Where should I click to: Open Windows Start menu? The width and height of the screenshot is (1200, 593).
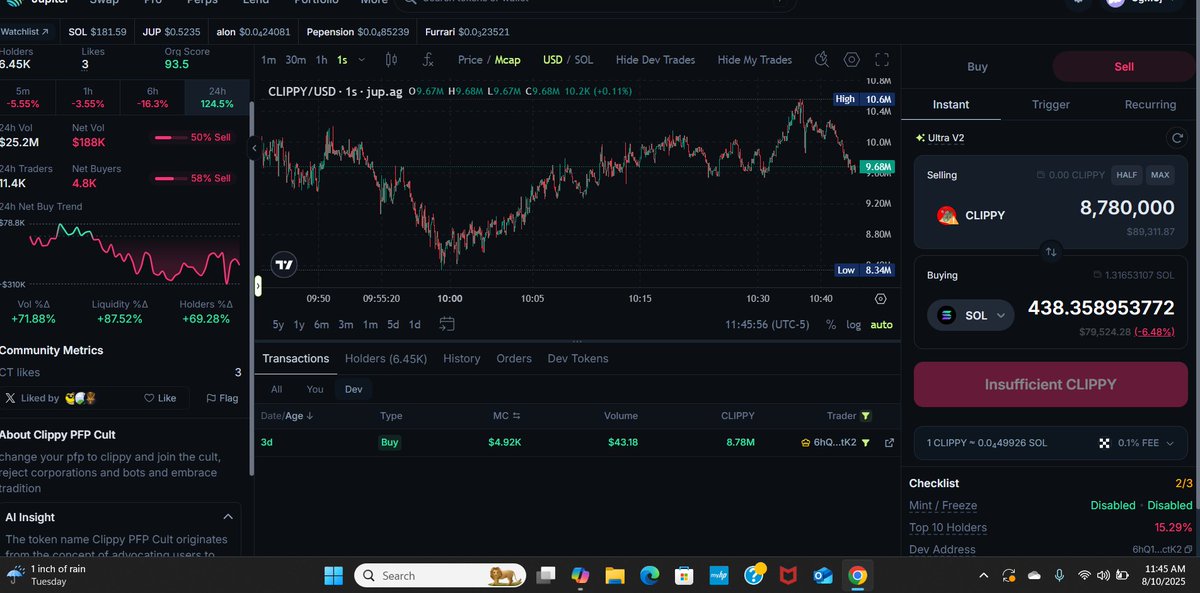click(x=333, y=575)
